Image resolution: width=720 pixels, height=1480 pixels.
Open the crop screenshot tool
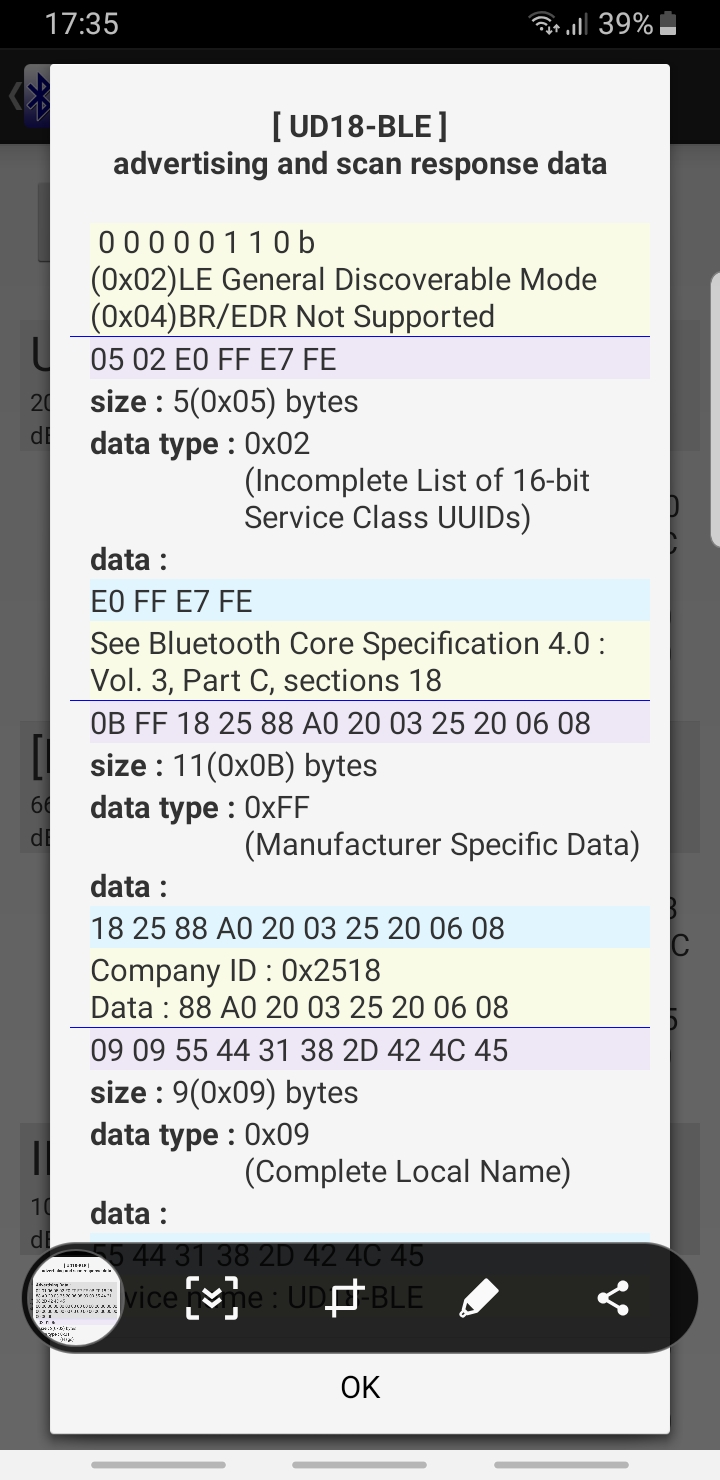345,1297
